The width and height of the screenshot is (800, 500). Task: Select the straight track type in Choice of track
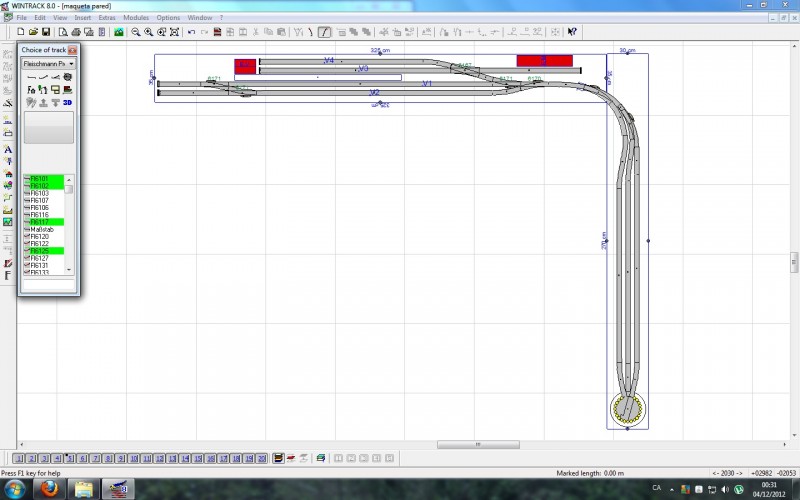click(31, 77)
